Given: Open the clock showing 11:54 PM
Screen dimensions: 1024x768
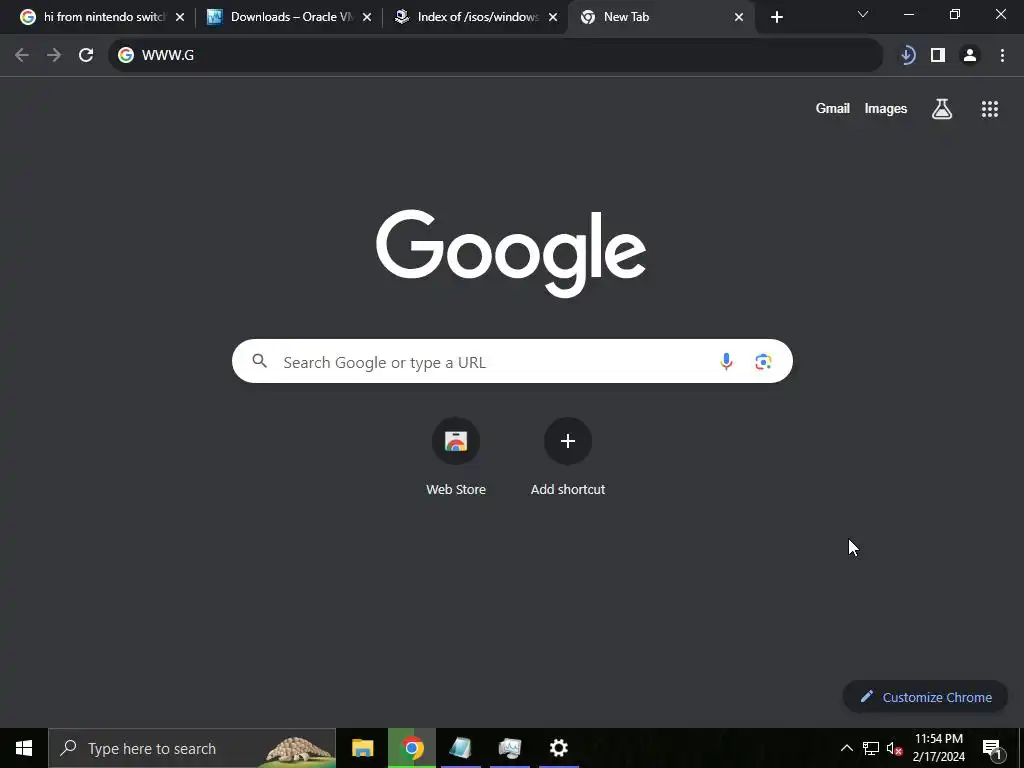Looking at the screenshot, I should click(x=938, y=748).
